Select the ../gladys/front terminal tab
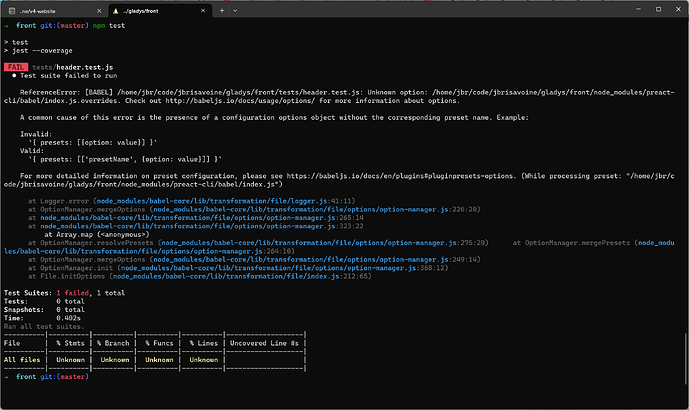689x410 pixels. click(160, 11)
